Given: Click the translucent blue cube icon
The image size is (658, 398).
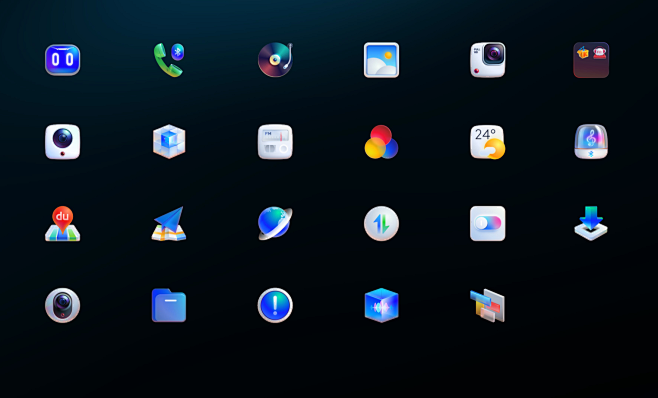Looking at the screenshot, I should (169, 141).
